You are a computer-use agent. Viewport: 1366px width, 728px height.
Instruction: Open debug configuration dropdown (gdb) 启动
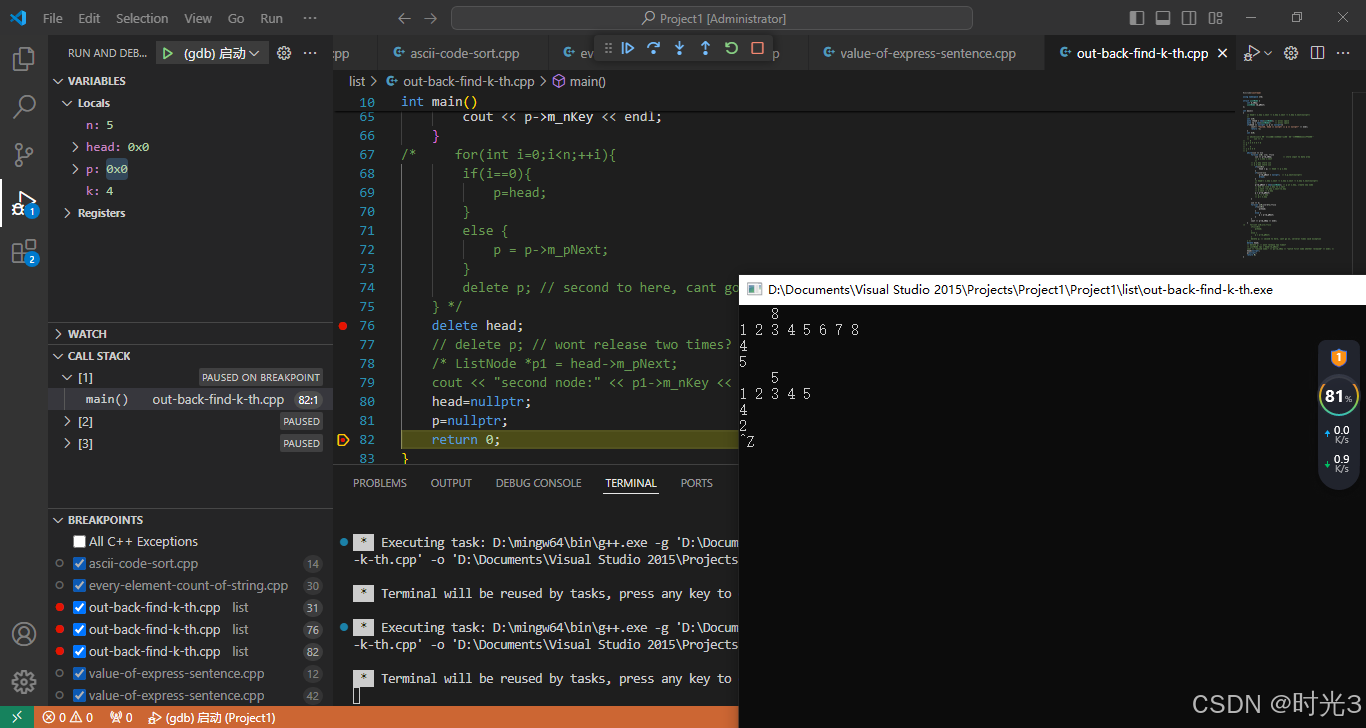[x=222, y=53]
